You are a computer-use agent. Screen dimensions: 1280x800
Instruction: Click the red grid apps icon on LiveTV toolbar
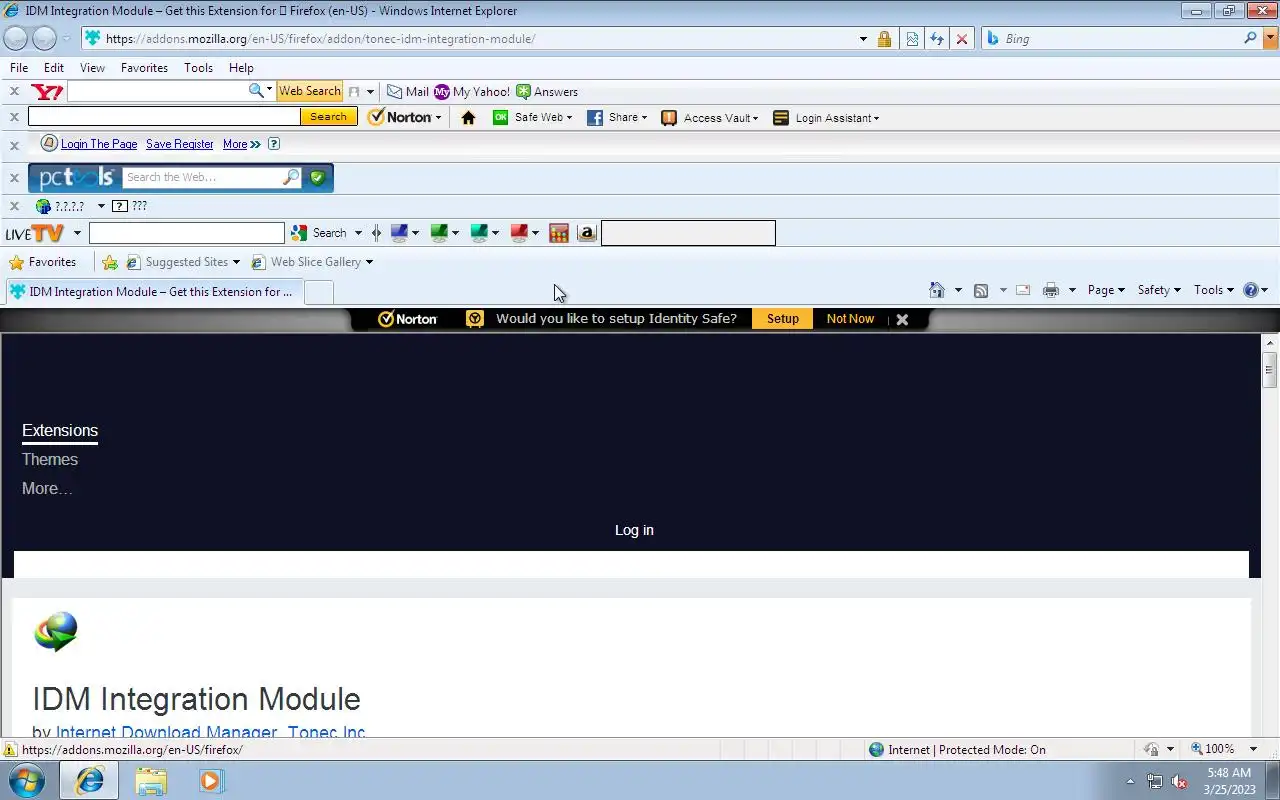pyautogui.click(x=559, y=233)
